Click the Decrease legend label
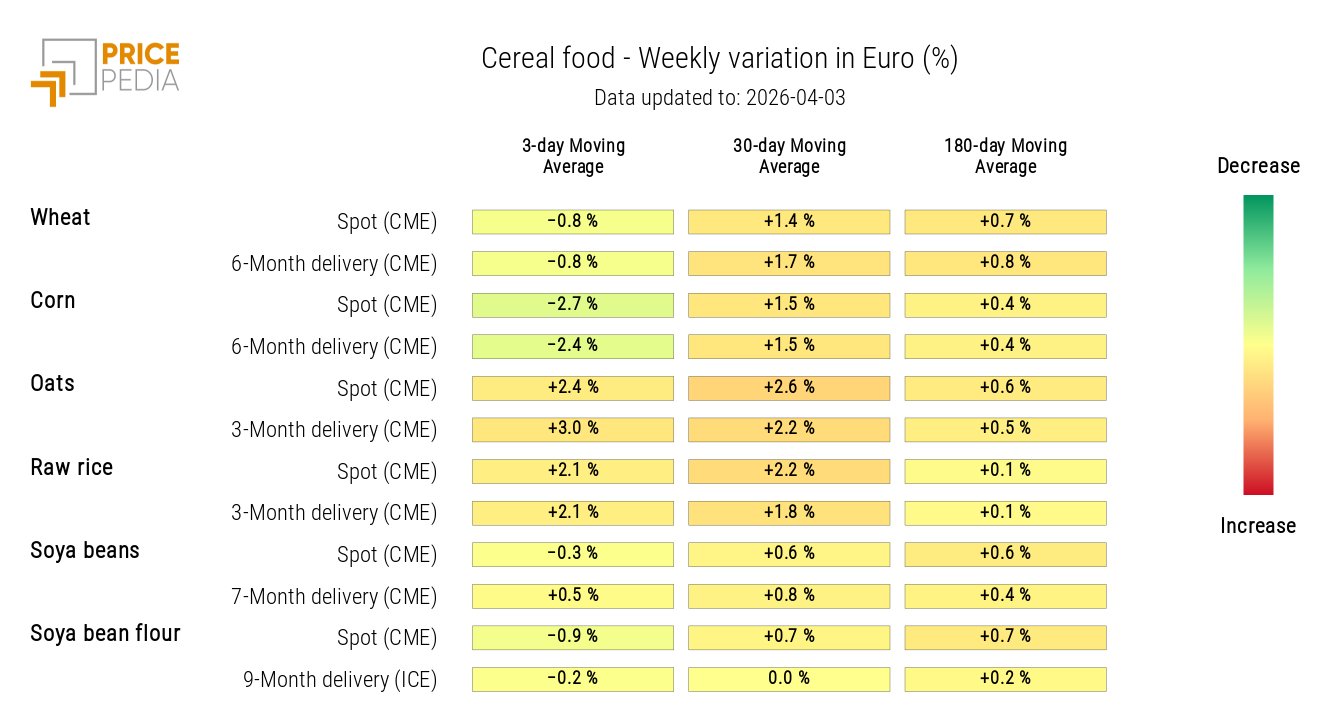 coord(1258,166)
